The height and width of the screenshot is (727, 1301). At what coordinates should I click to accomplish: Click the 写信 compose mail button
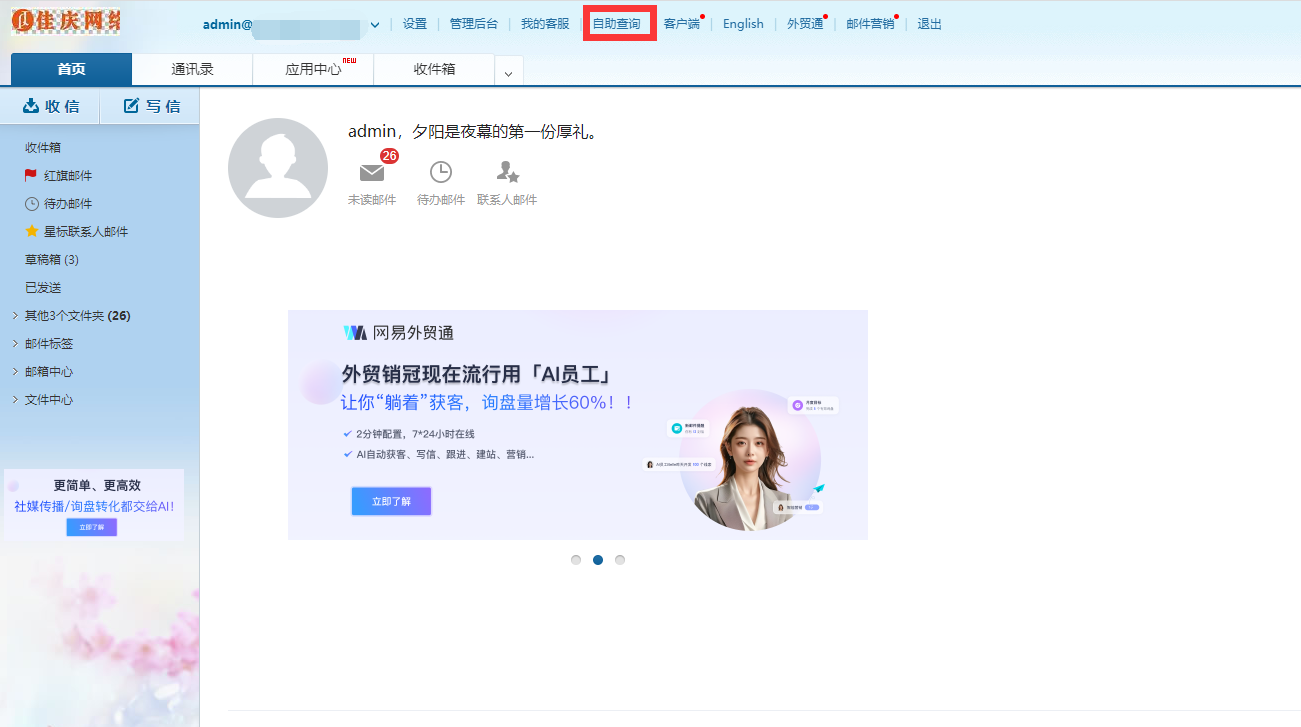click(x=150, y=106)
